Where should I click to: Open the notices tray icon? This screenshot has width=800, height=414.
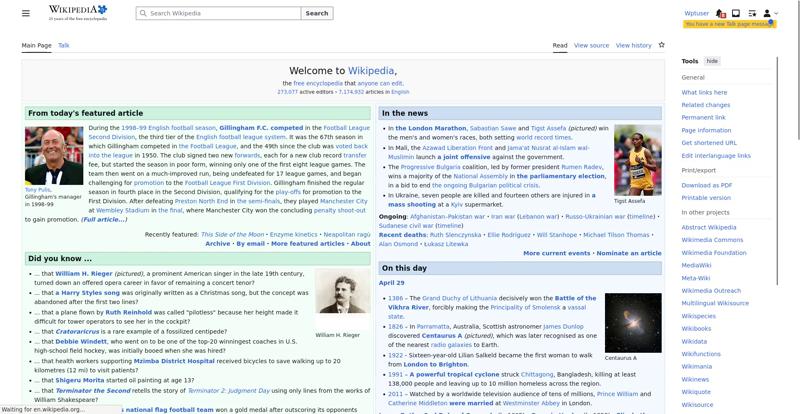(736, 14)
